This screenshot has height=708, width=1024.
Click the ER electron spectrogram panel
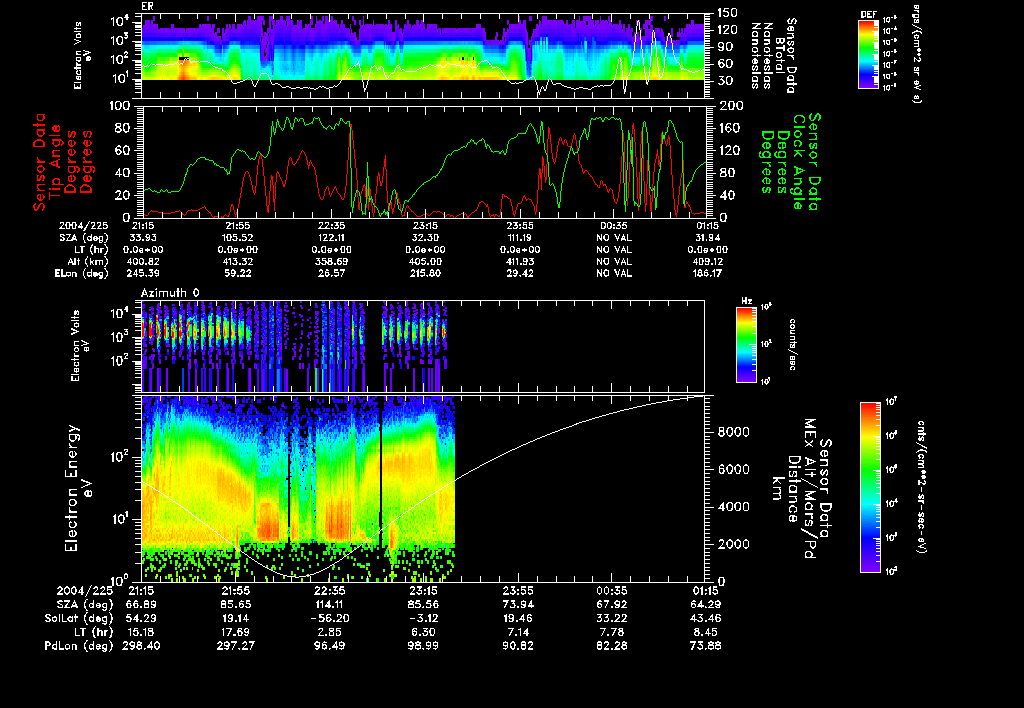pyautogui.click(x=423, y=56)
